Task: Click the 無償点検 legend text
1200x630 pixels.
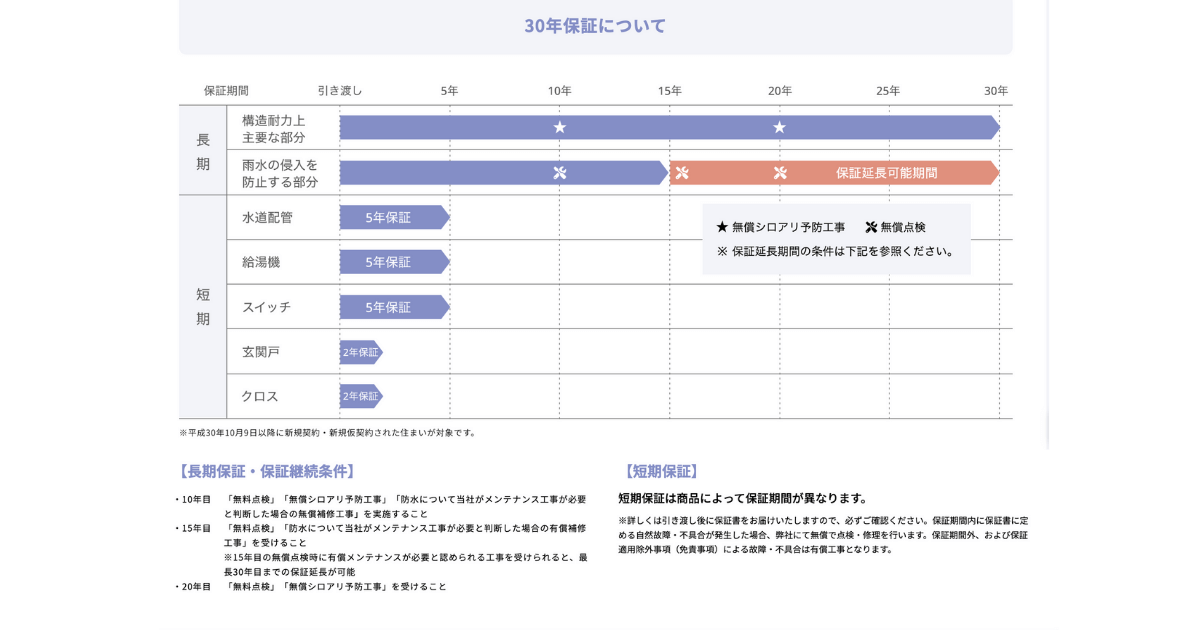Action: click(x=903, y=227)
